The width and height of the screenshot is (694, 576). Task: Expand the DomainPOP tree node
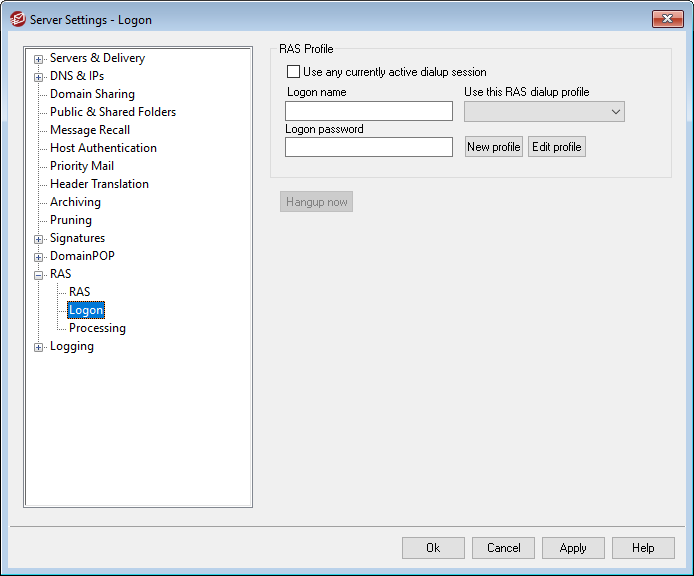[39, 257]
